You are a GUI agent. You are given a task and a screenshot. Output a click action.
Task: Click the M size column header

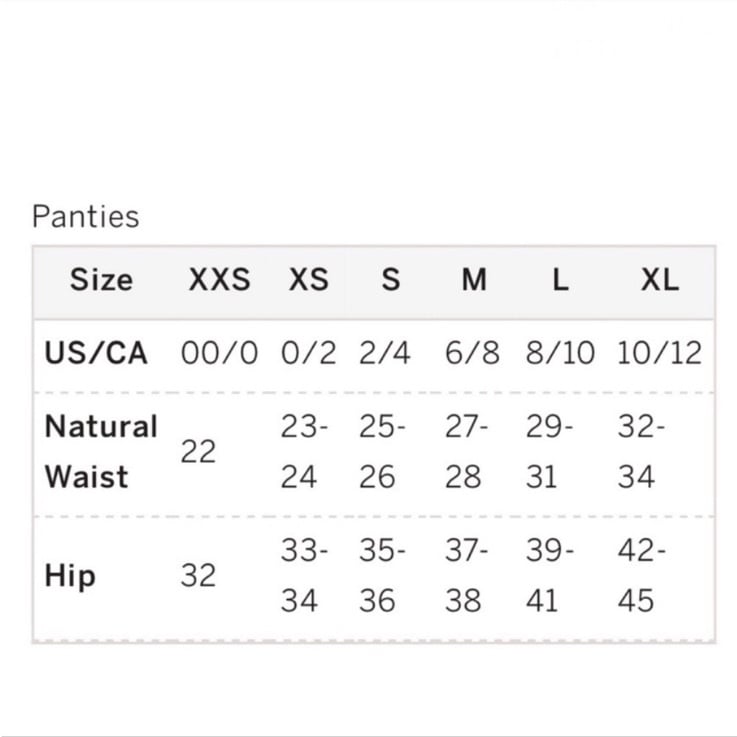click(474, 280)
